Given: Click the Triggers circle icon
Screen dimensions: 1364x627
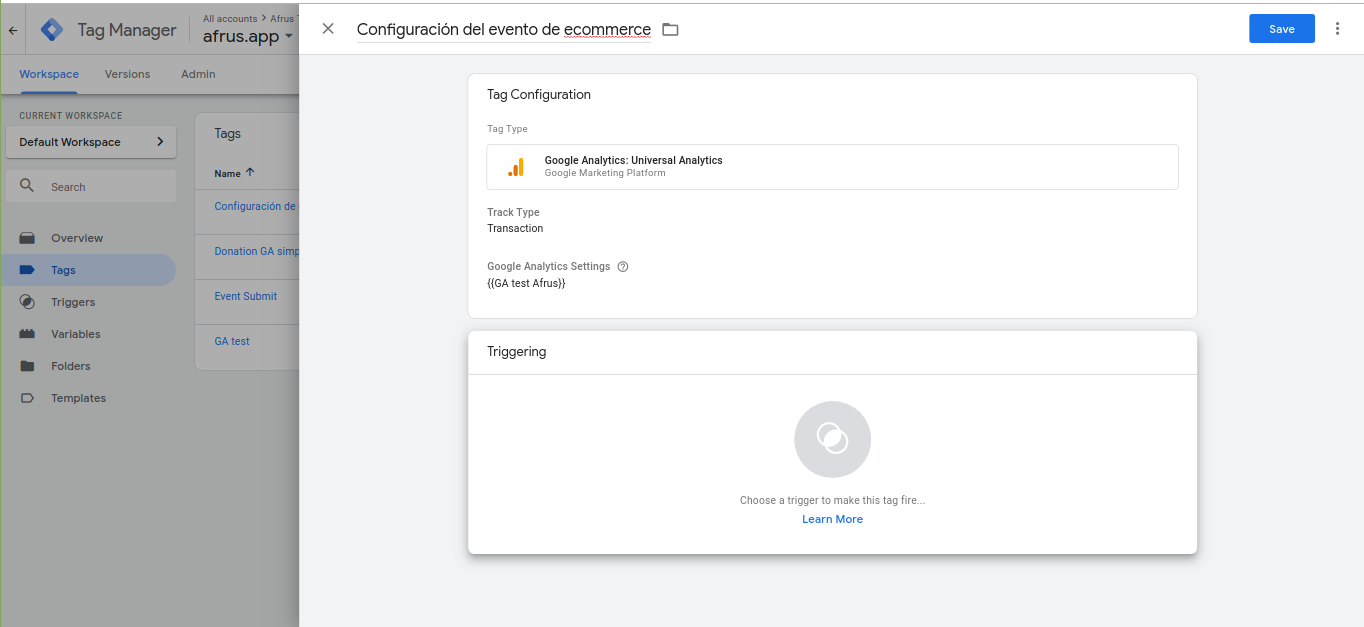Looking at the screenshot, I should (27, 302).
